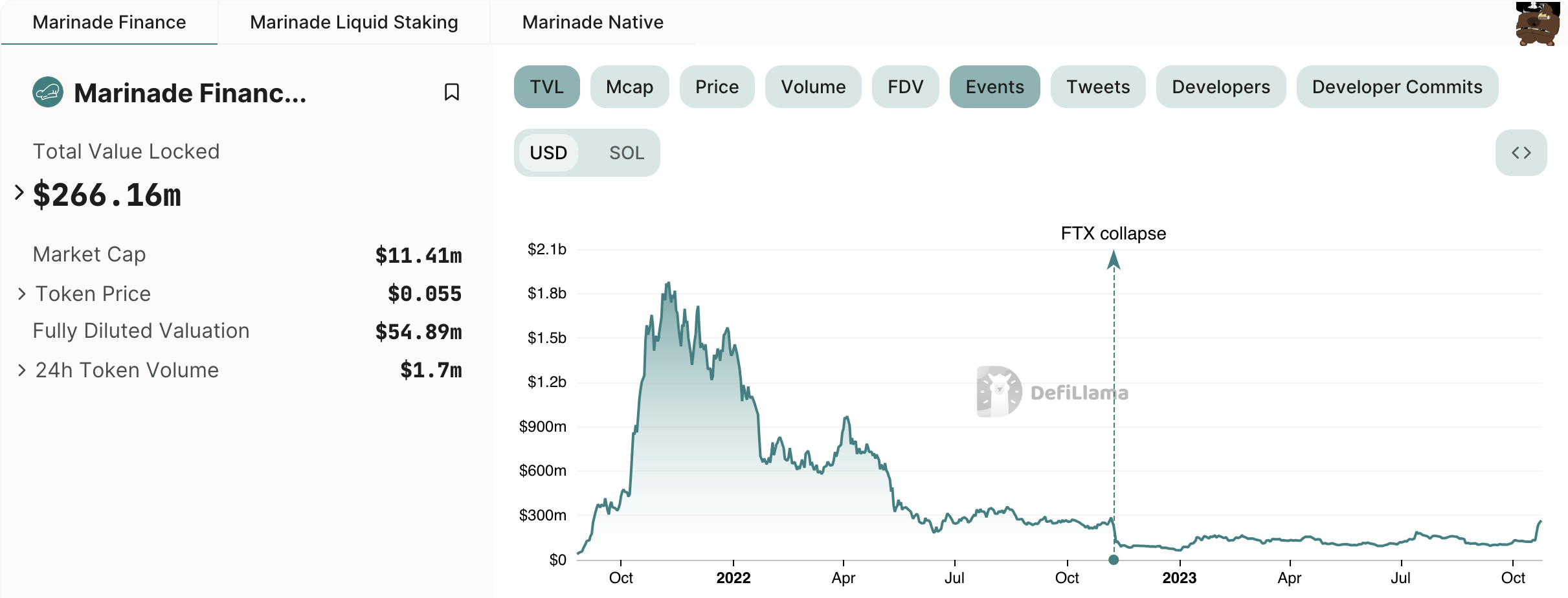Click the Marinade Finance protocol logo

[48, 93]
